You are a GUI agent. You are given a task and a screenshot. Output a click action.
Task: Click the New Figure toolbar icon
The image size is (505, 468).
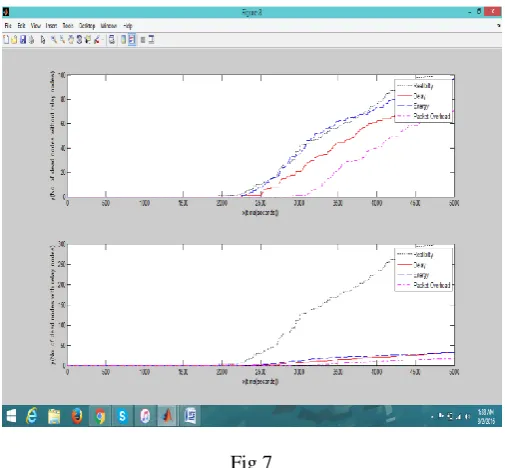pos(6,40)
